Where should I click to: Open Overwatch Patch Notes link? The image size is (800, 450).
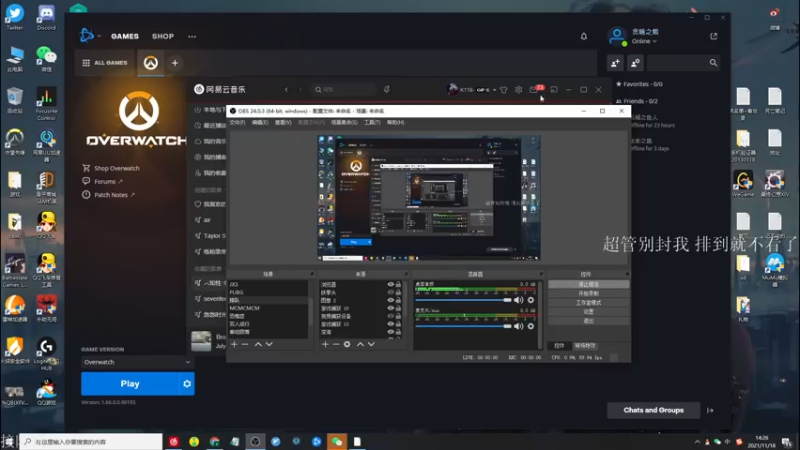pos(109,195)
